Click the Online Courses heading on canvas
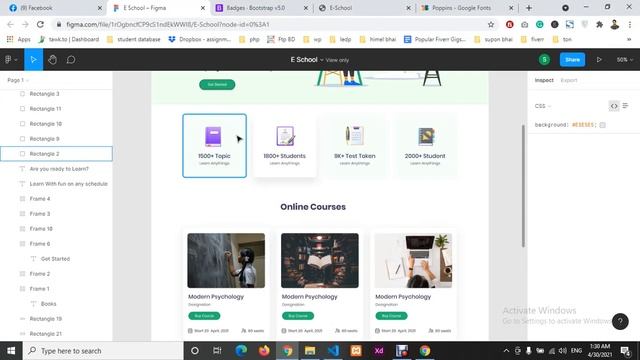This screenshot has height=360, width=640. (313, 207)
